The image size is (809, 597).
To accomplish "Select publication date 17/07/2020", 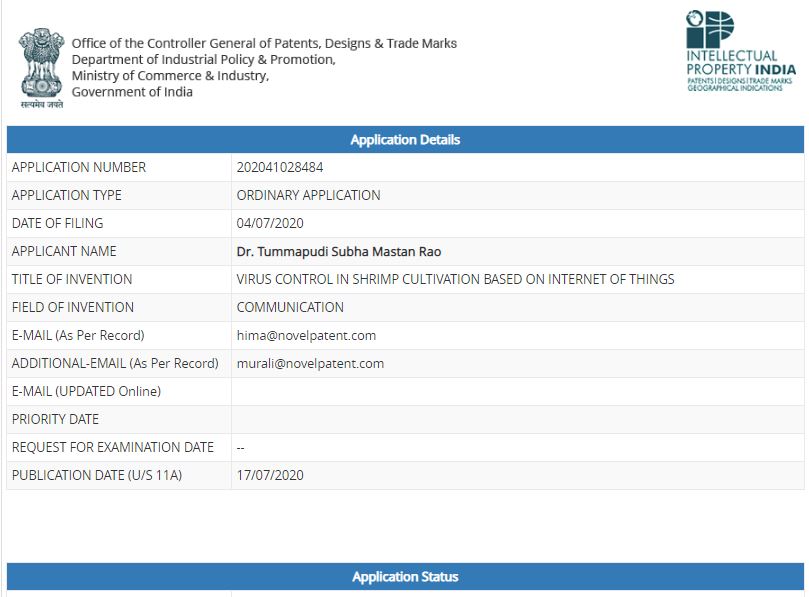I will click(270, 475).
